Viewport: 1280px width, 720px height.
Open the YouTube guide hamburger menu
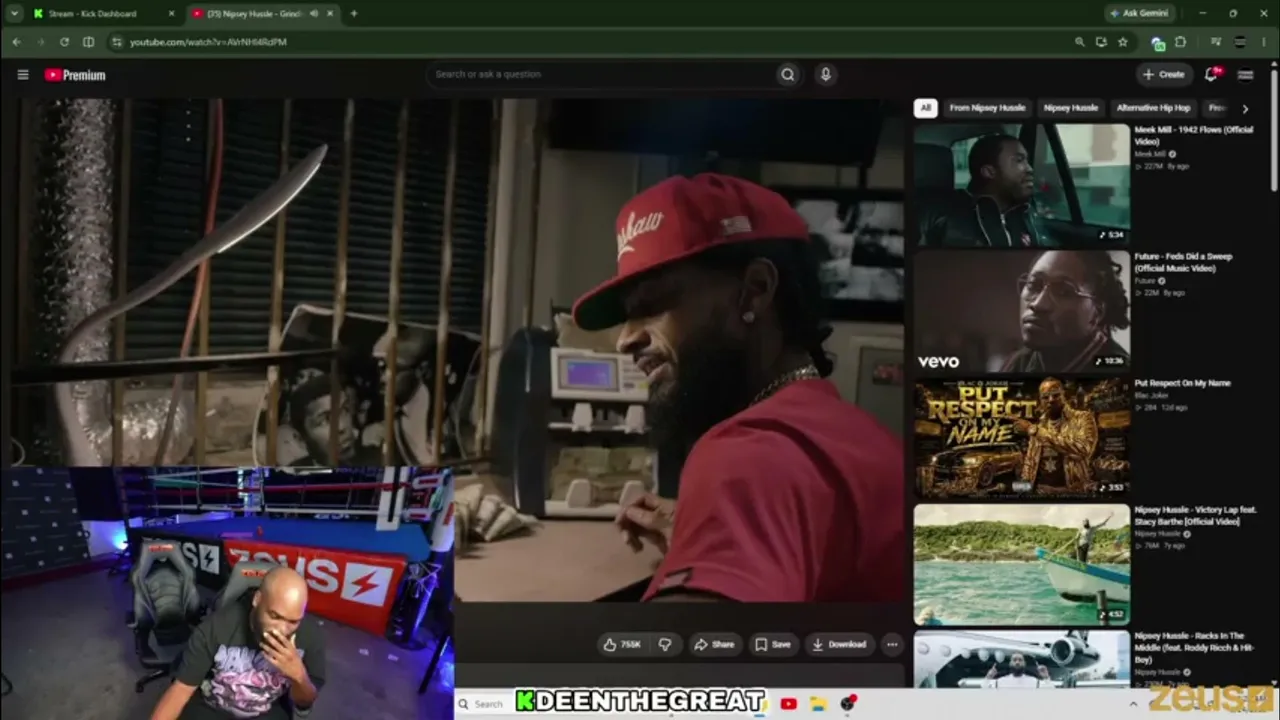pyautogui.click(x=23, y=75)
